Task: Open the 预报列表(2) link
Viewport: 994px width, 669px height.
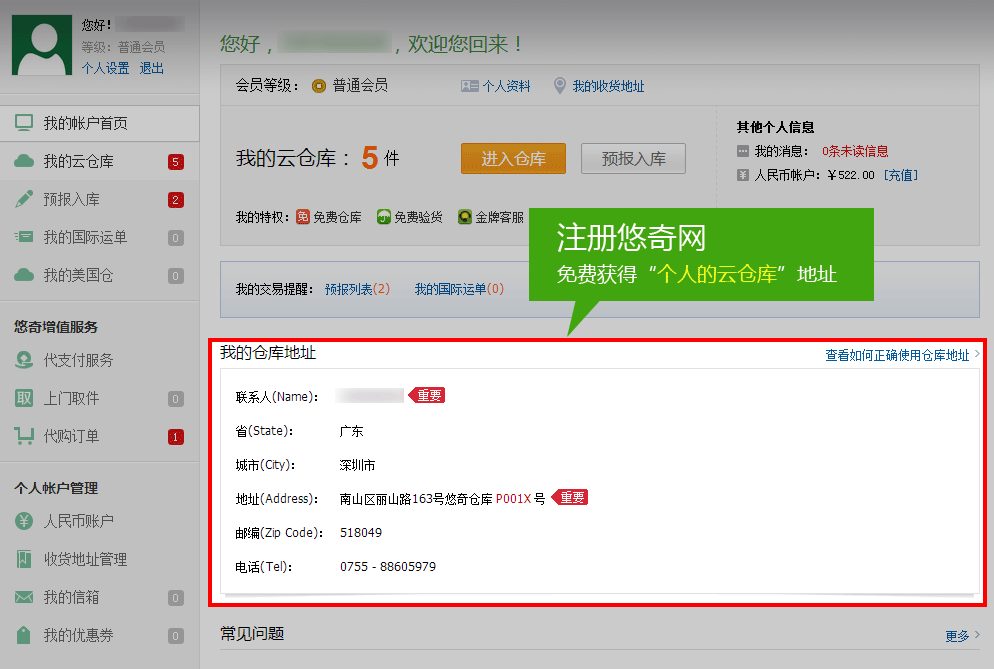Action: coord(358,289)
